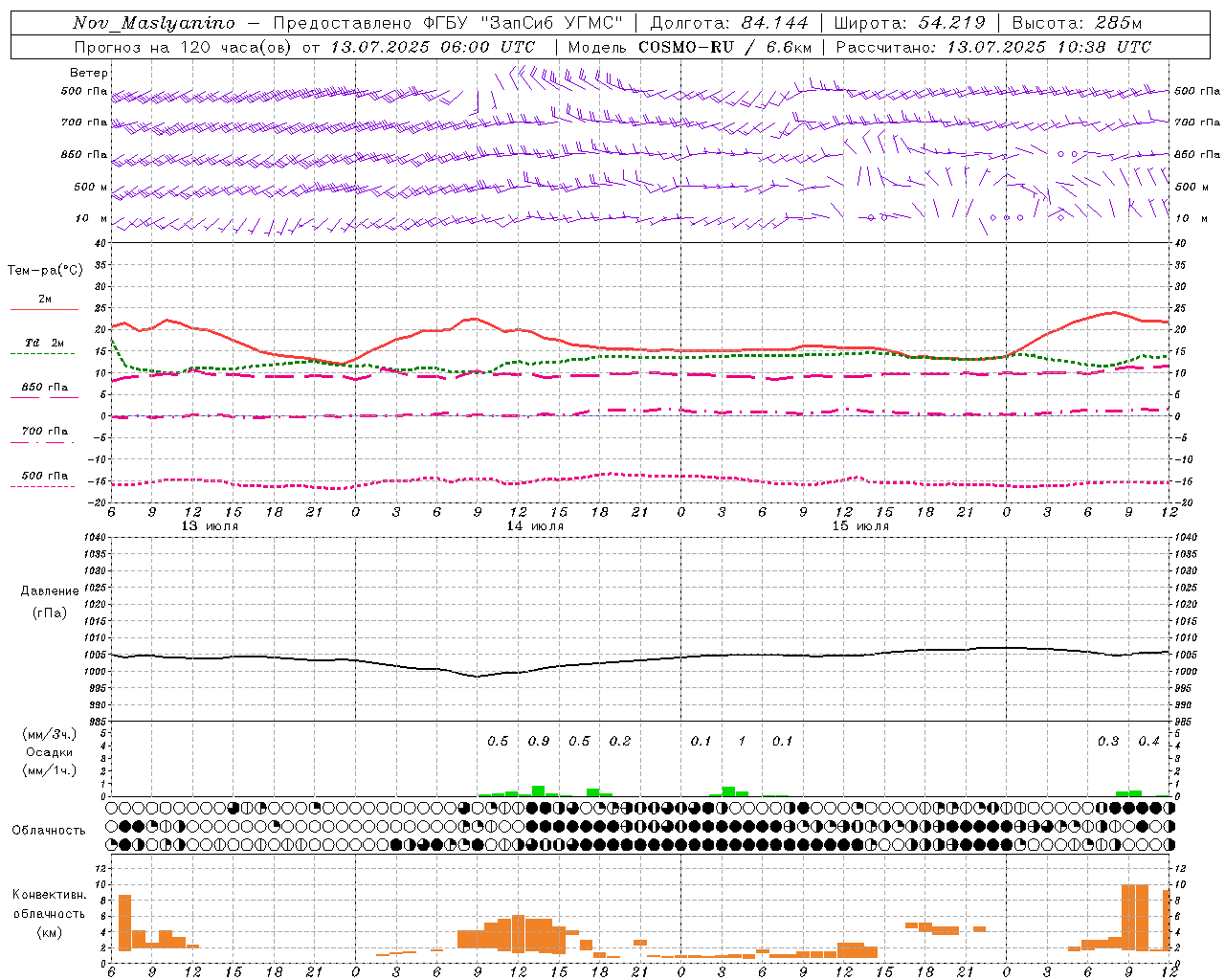Click the 850 гПа temperature legend entry
The height and width of the screenshot is (980, 1225).
tap(45, 388)
